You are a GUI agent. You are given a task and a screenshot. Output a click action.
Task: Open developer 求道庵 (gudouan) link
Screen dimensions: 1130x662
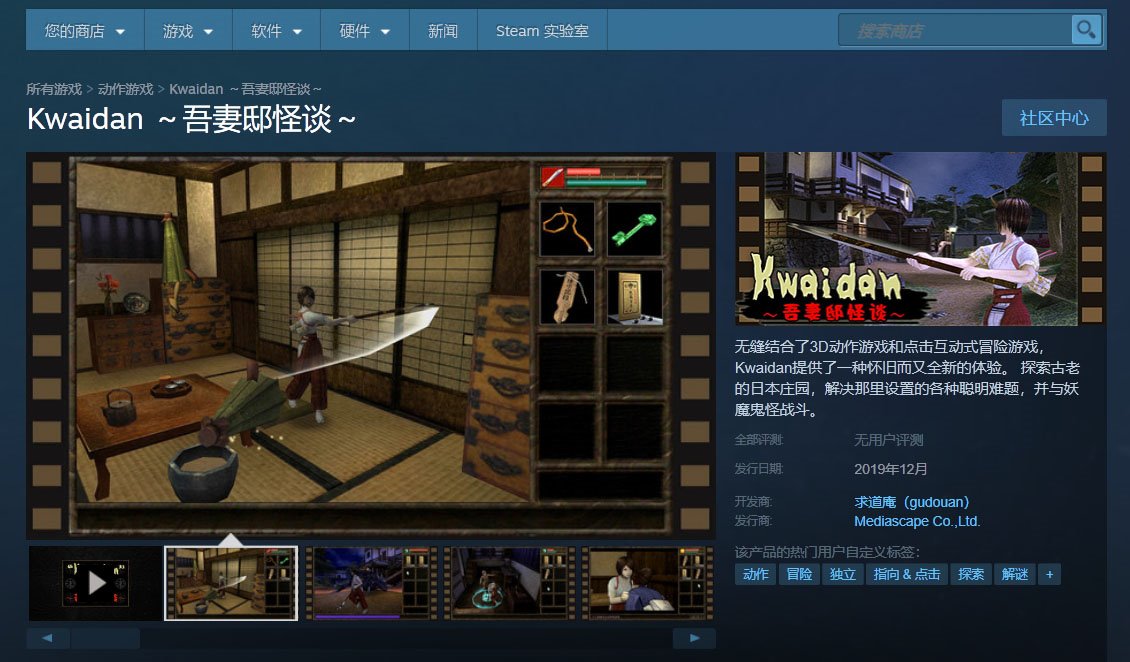click(x=912, y=502)
